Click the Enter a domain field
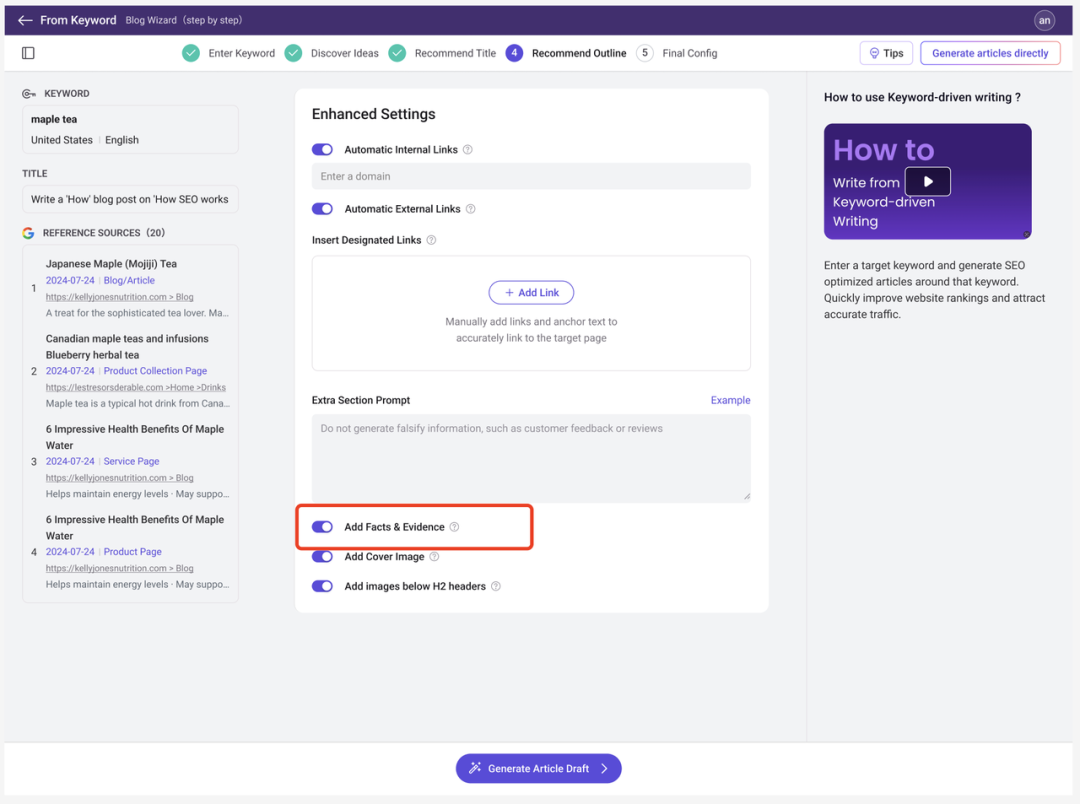The width and height of the screenshot is (1080, 804). [531, 176]
